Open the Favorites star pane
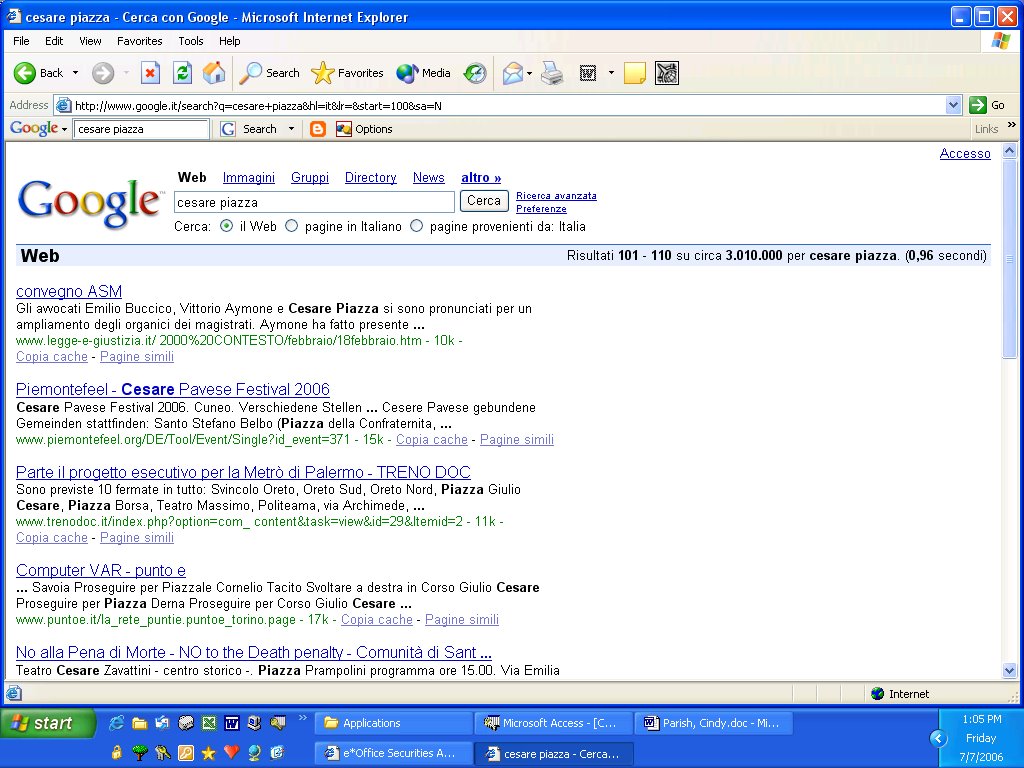The width and height of the screenshot is (1024, 768). [347, 73]
